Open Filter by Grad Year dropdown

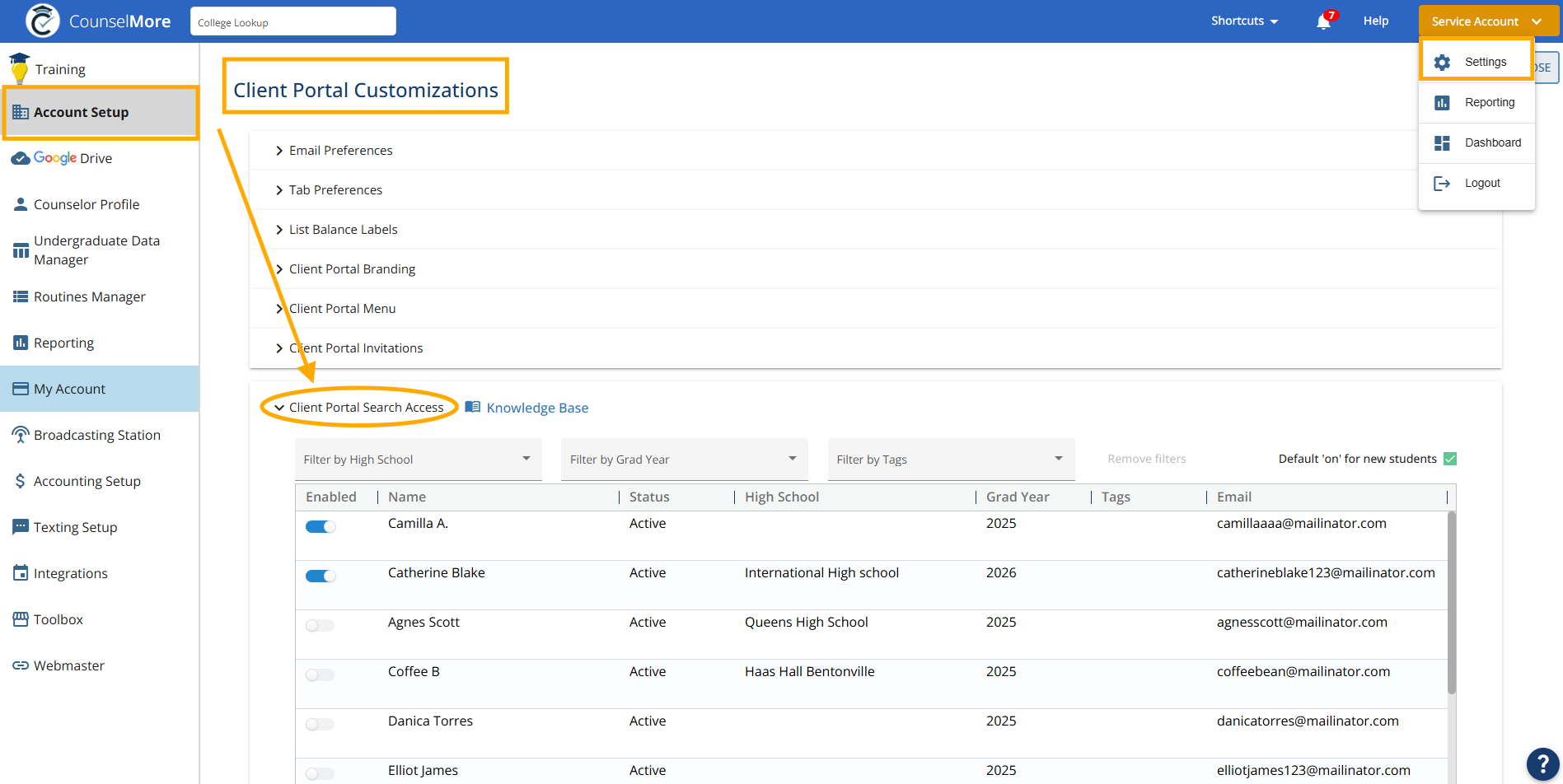pos(685,460)
